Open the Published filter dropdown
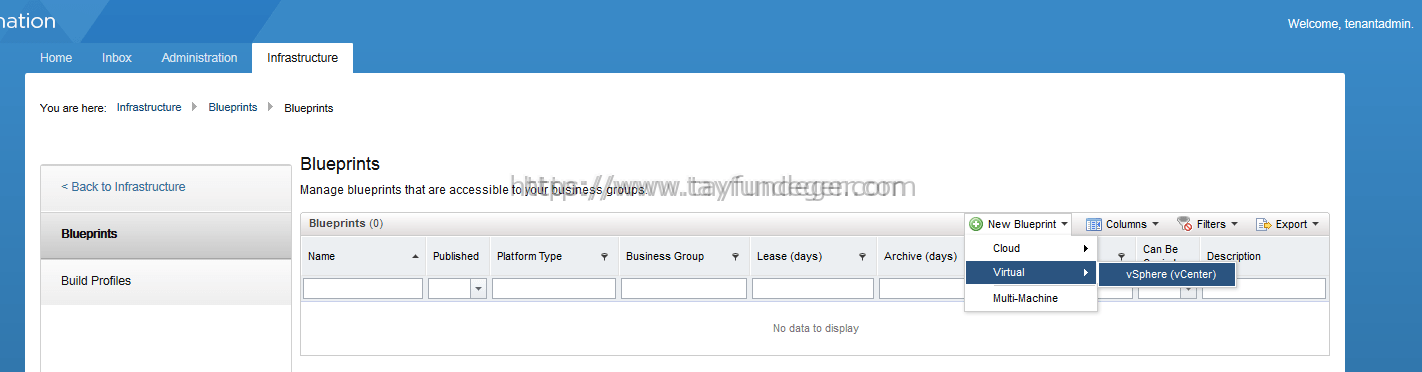 (x=478, y=289)
